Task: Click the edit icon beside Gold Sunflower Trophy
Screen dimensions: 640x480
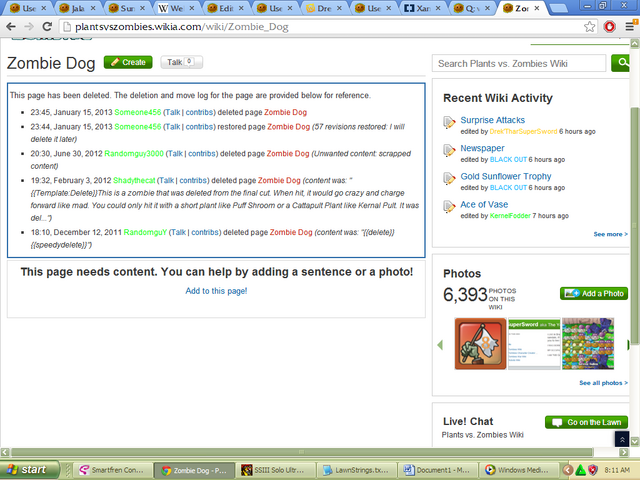Action: coord(449,179)
